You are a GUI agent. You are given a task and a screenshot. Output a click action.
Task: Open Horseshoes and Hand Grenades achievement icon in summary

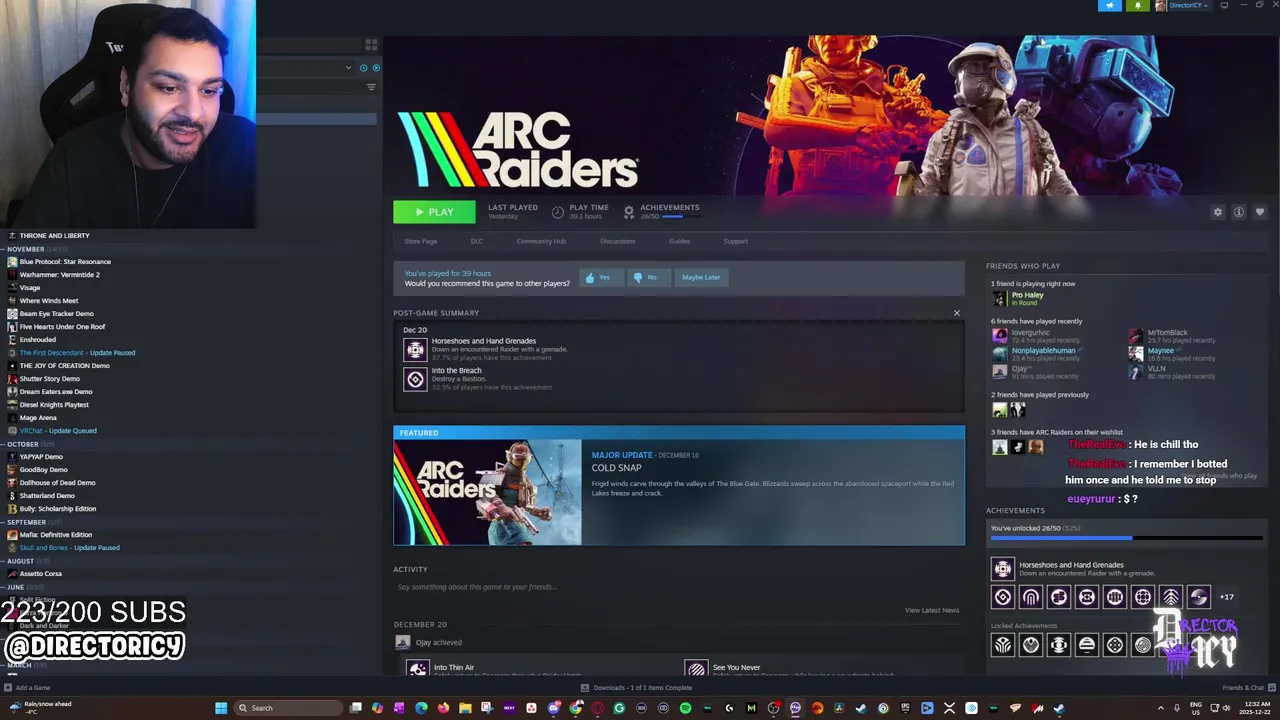(x=415, y=349)
